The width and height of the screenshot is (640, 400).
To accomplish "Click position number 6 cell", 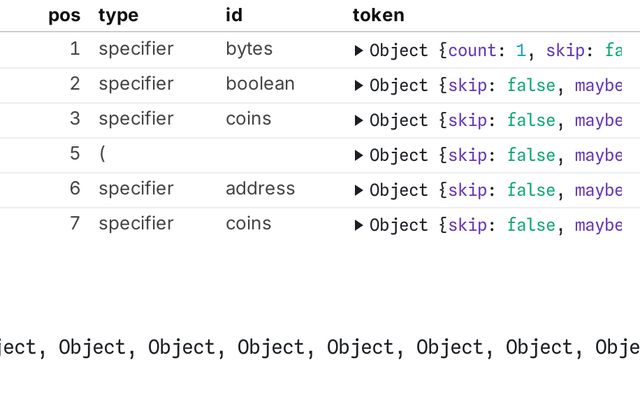I will [75, 189].
